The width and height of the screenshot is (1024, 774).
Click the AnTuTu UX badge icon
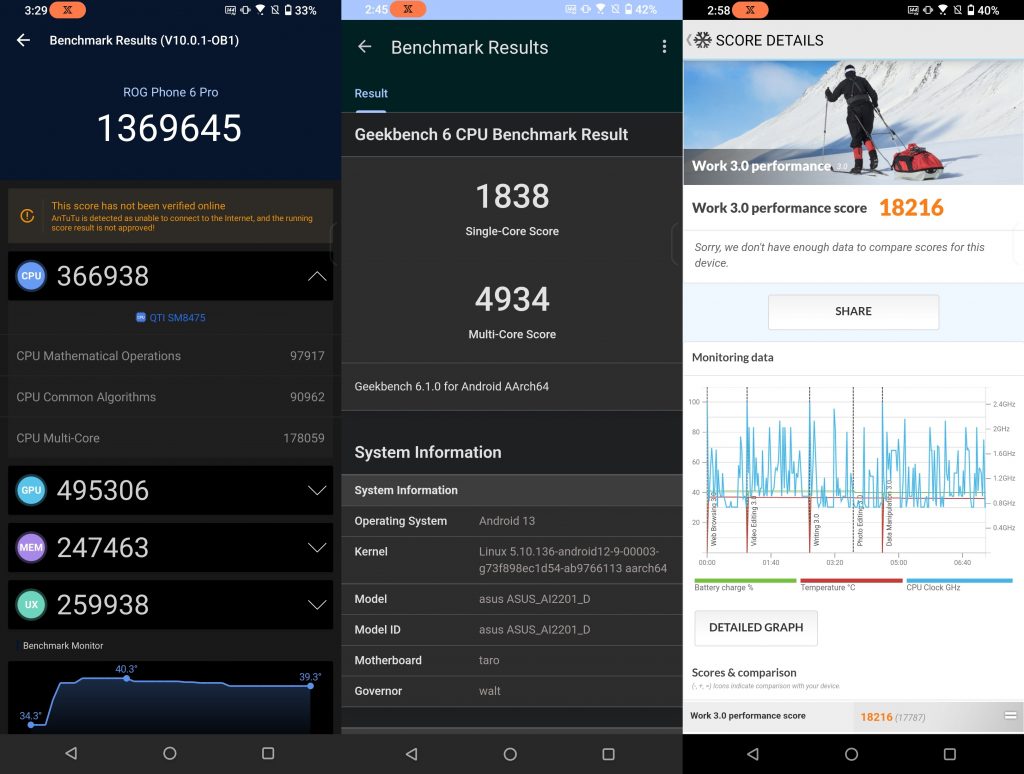click(x=31, y=604)
